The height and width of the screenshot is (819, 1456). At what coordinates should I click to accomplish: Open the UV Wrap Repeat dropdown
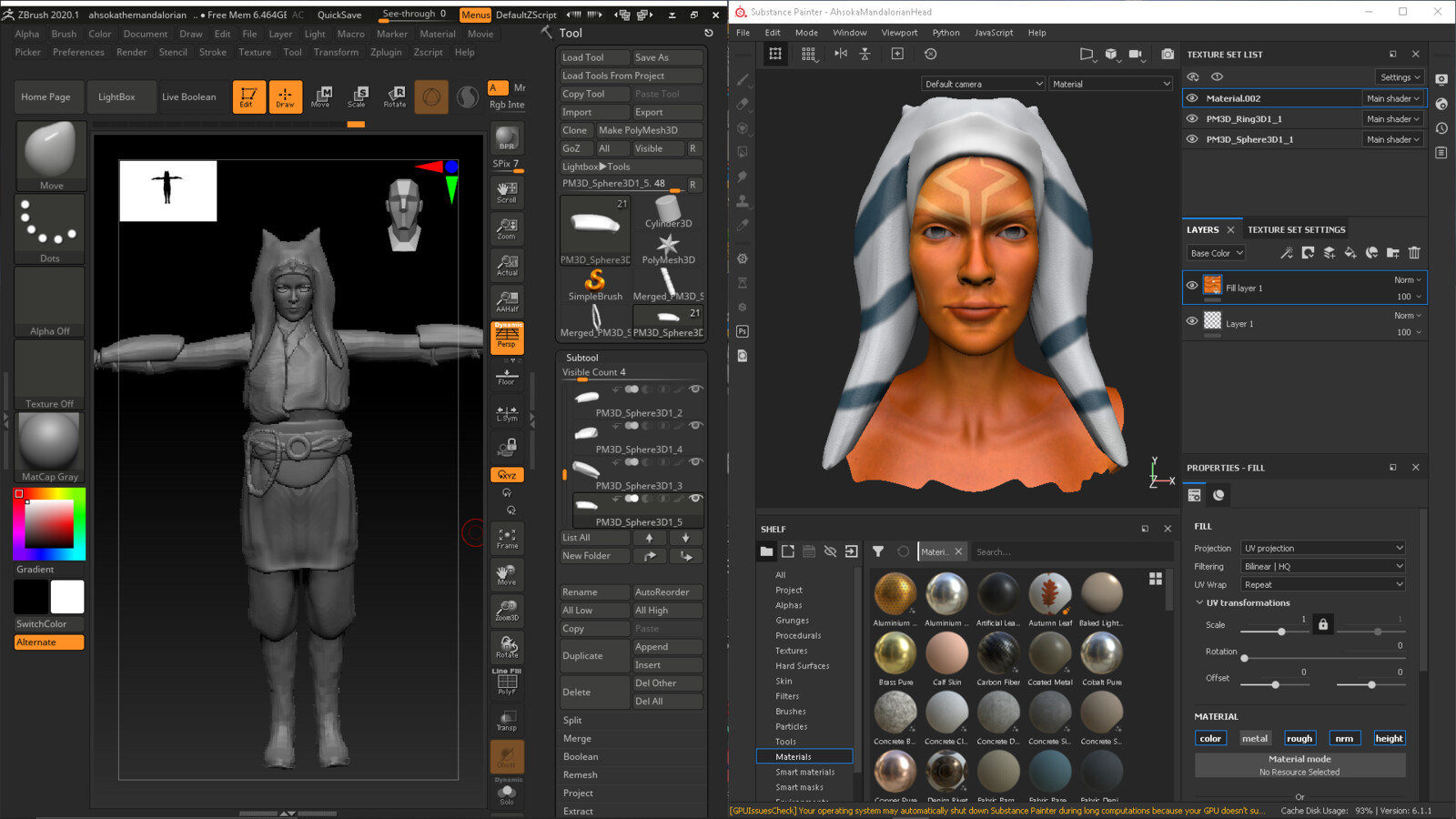click(x=1324, y=584)
